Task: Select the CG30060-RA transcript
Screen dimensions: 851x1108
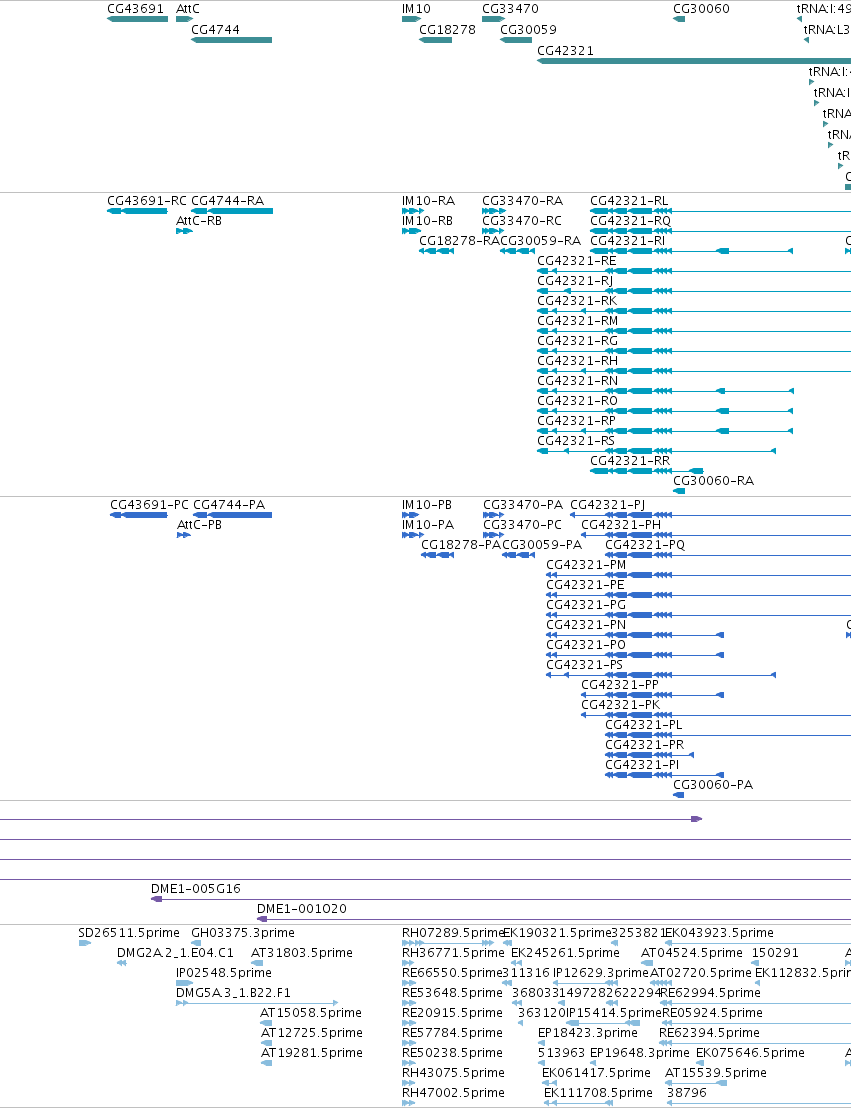Action: click(x=713, y=481)
